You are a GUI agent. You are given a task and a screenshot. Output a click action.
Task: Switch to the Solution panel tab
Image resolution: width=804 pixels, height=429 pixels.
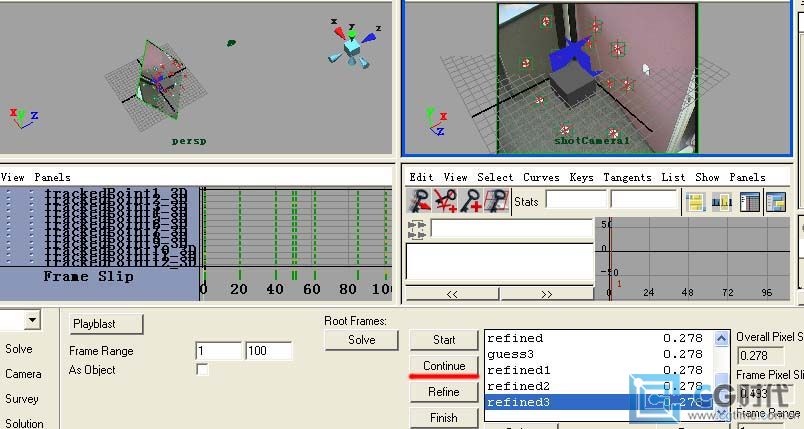pyautogui.click(x=24, y=423)
